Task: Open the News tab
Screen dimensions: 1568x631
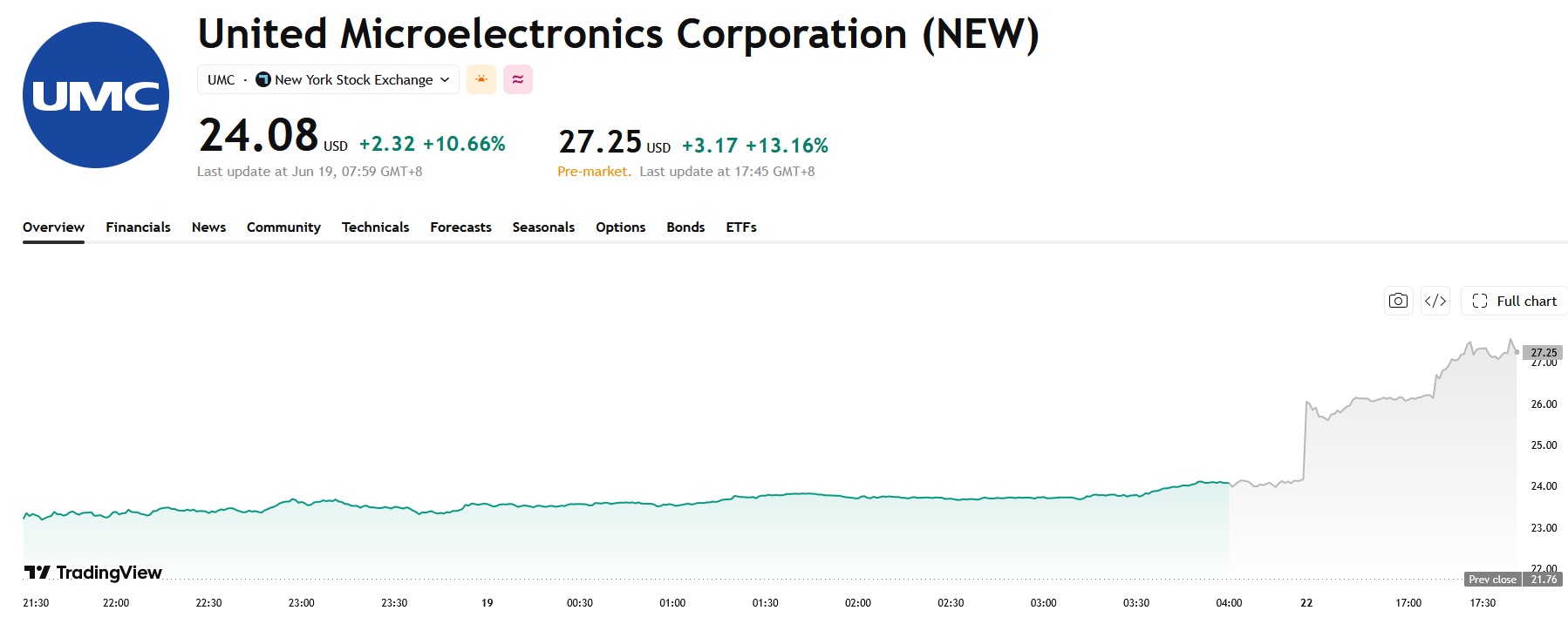Action: click(209, 227)
